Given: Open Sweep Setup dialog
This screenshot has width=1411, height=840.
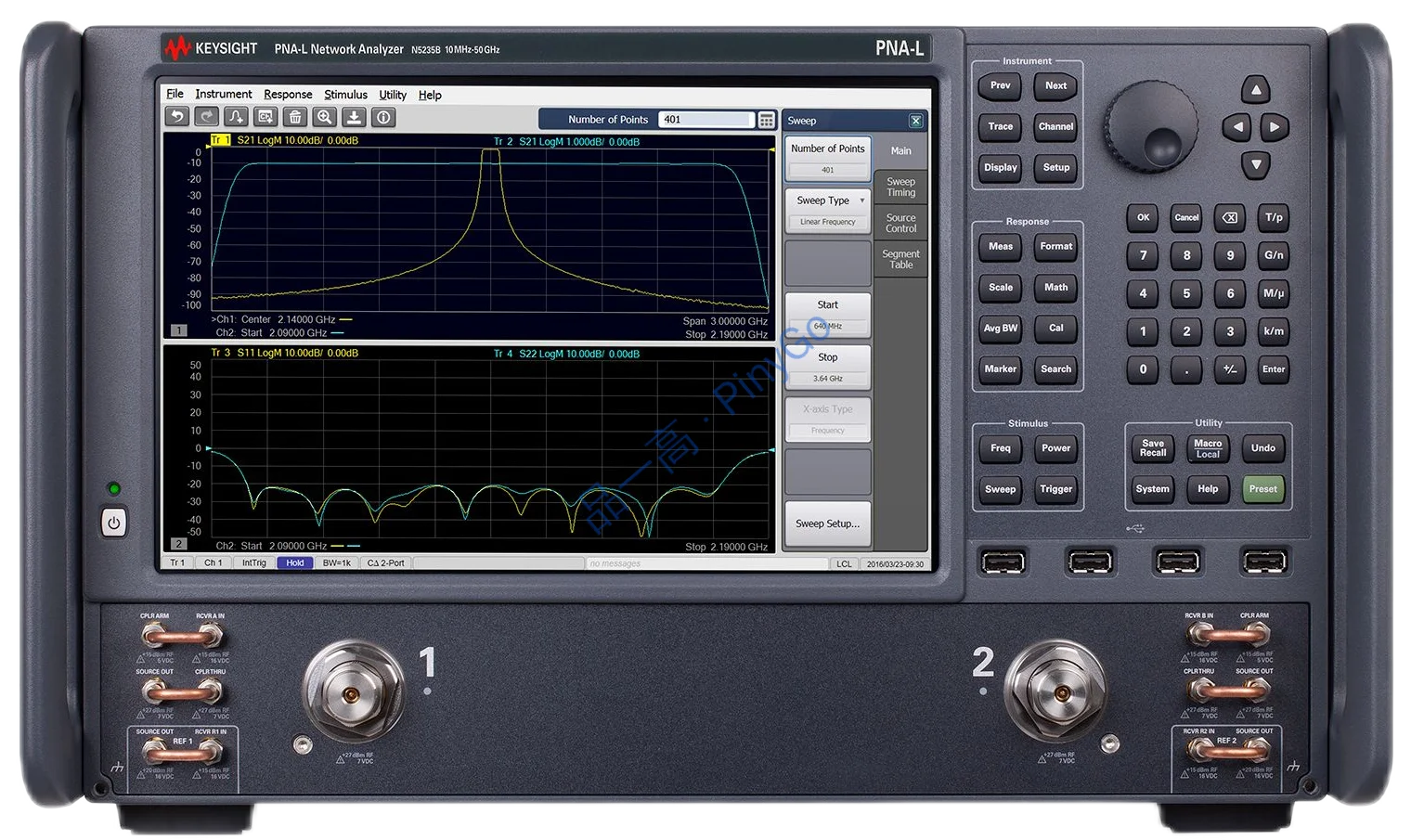Looking at the screenshot, I should point(828,523).
